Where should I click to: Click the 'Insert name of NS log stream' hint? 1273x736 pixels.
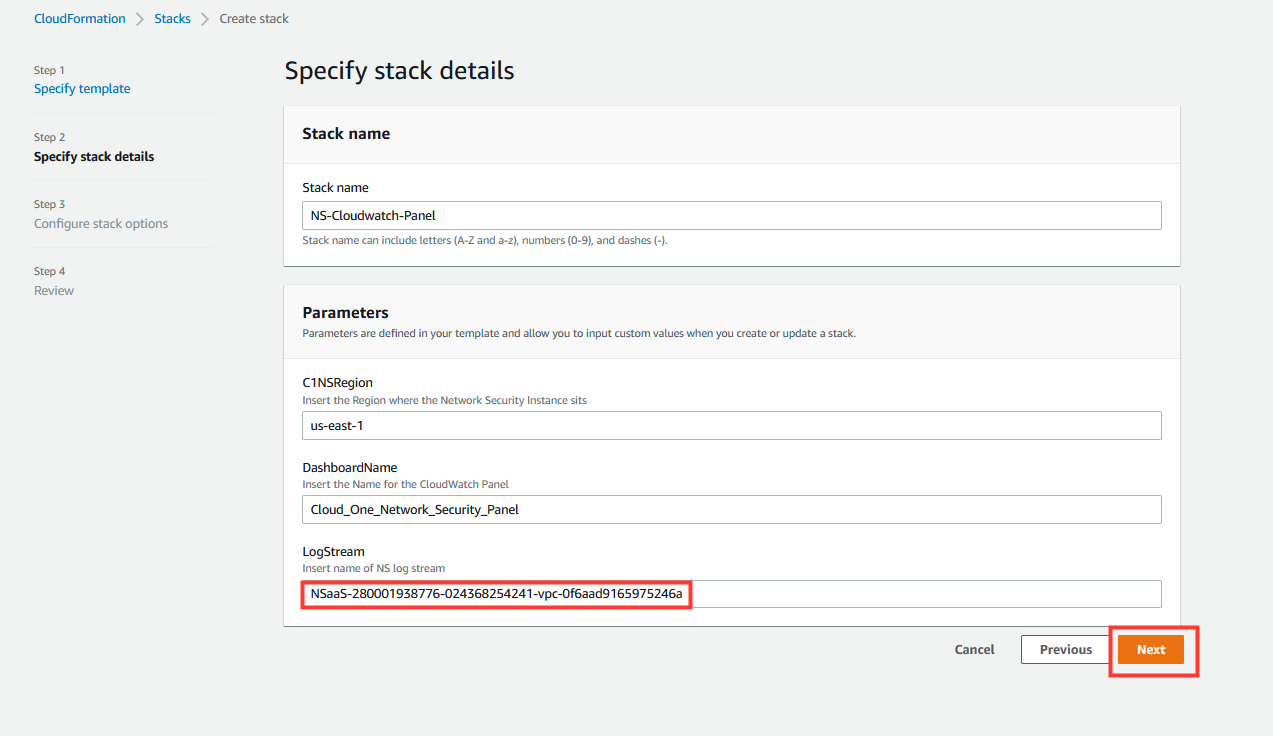374,568
